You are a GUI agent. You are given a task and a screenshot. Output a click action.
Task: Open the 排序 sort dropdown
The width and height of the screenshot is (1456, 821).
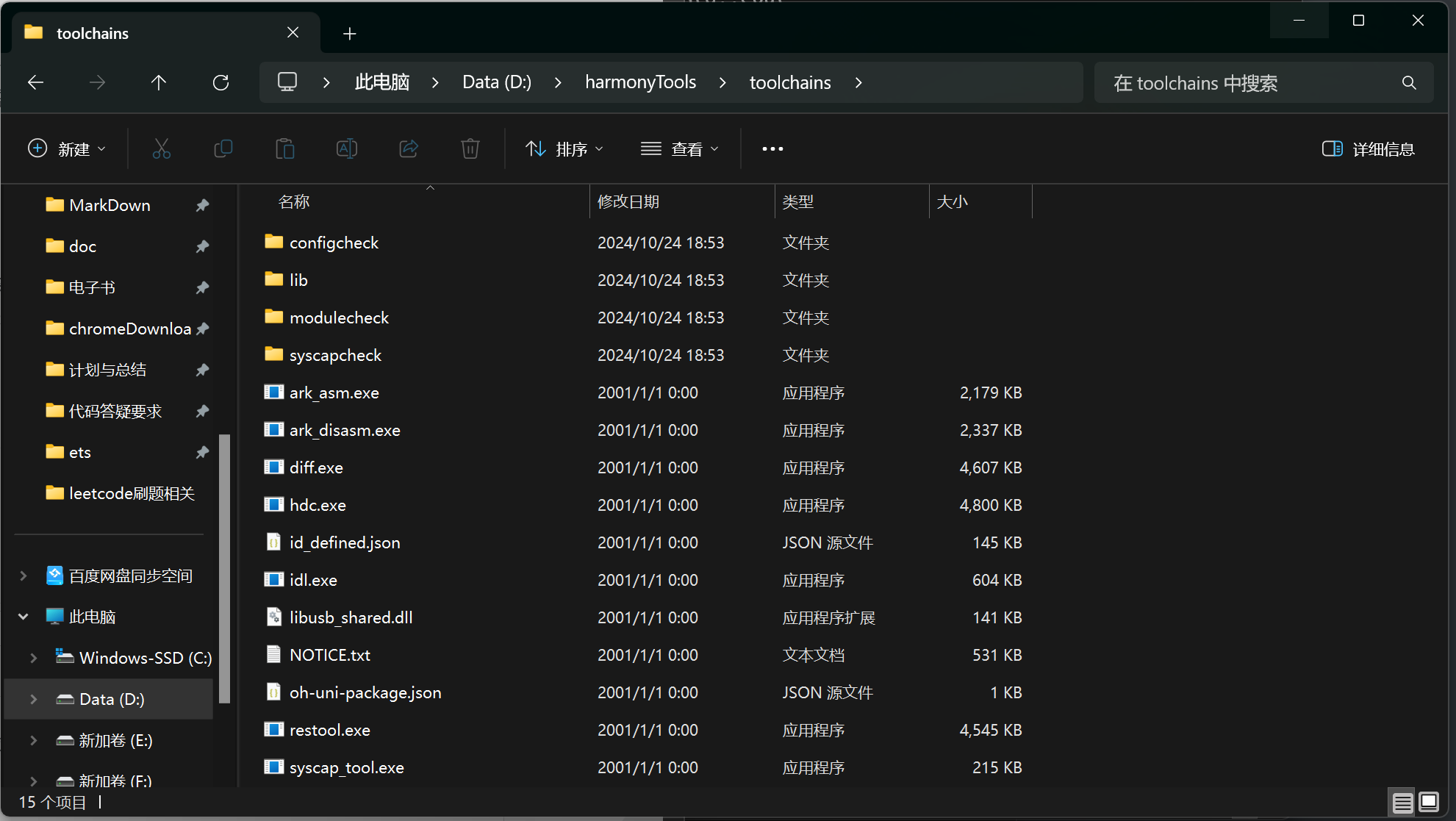(x=565, y=149)
